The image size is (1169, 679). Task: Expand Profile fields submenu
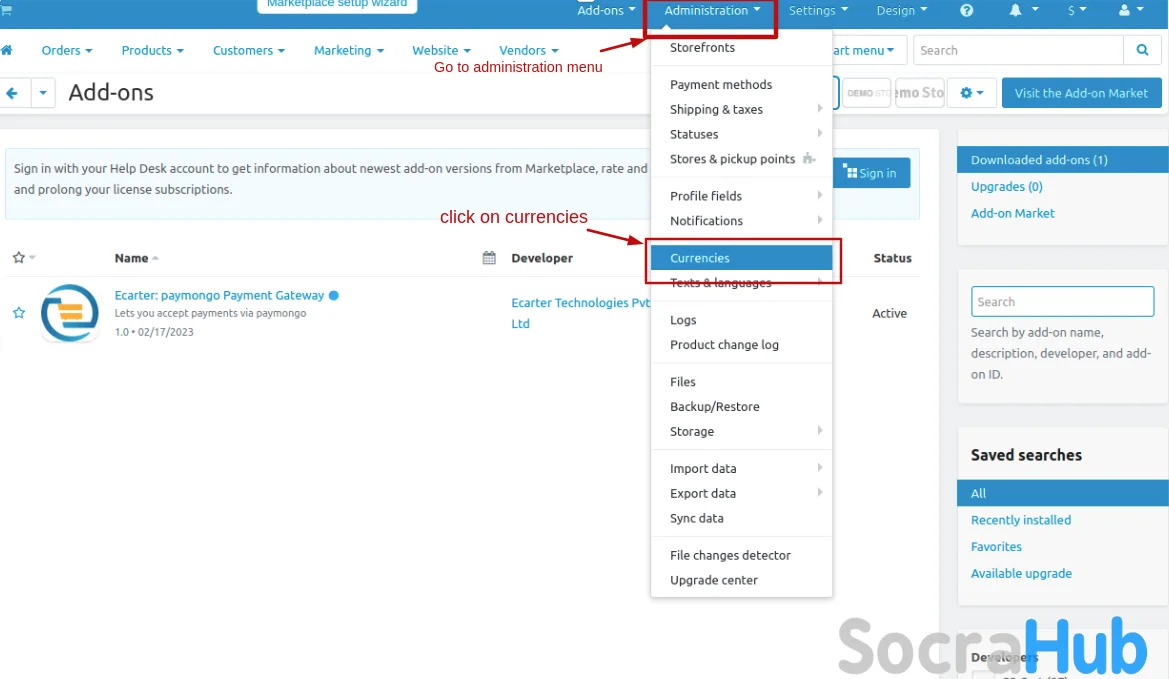pyautogui.click(x=741, y=196)
